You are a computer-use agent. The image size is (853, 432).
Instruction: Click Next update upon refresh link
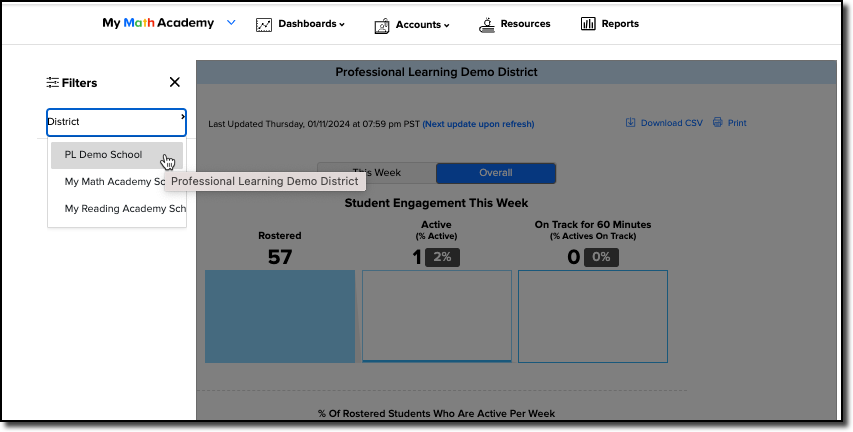[478, 124]
